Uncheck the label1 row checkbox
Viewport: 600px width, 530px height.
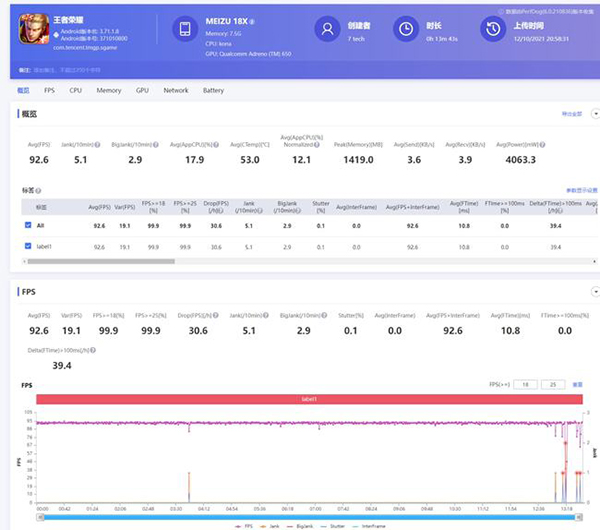tap(27, 246)
